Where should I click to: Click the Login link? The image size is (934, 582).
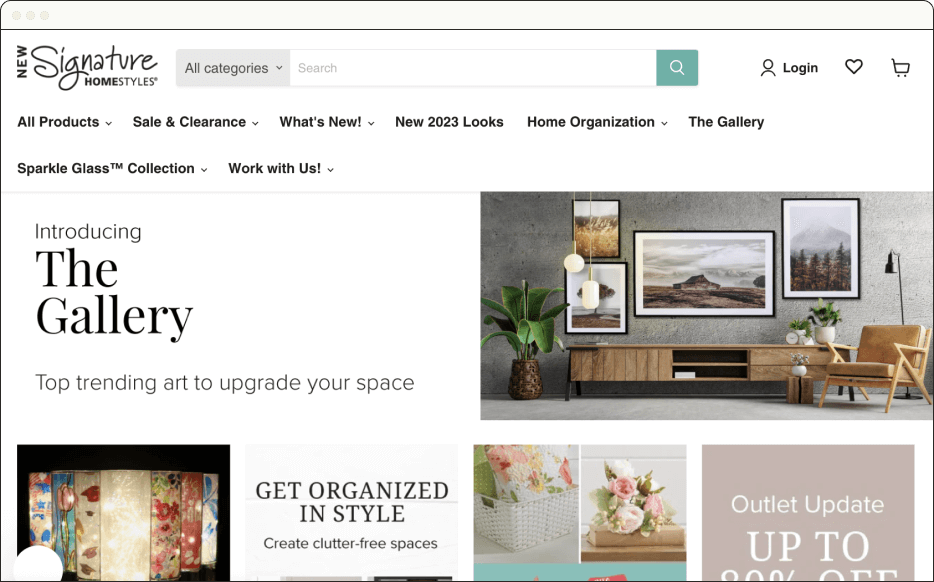coord(800,68)
